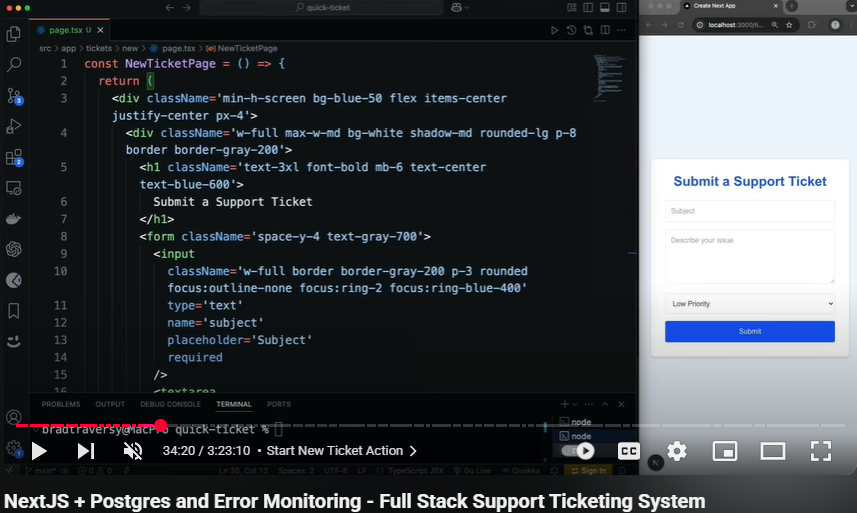Open the Search view in activity bar
Screen dimensions: 857x513
click(x=14, y=64)
